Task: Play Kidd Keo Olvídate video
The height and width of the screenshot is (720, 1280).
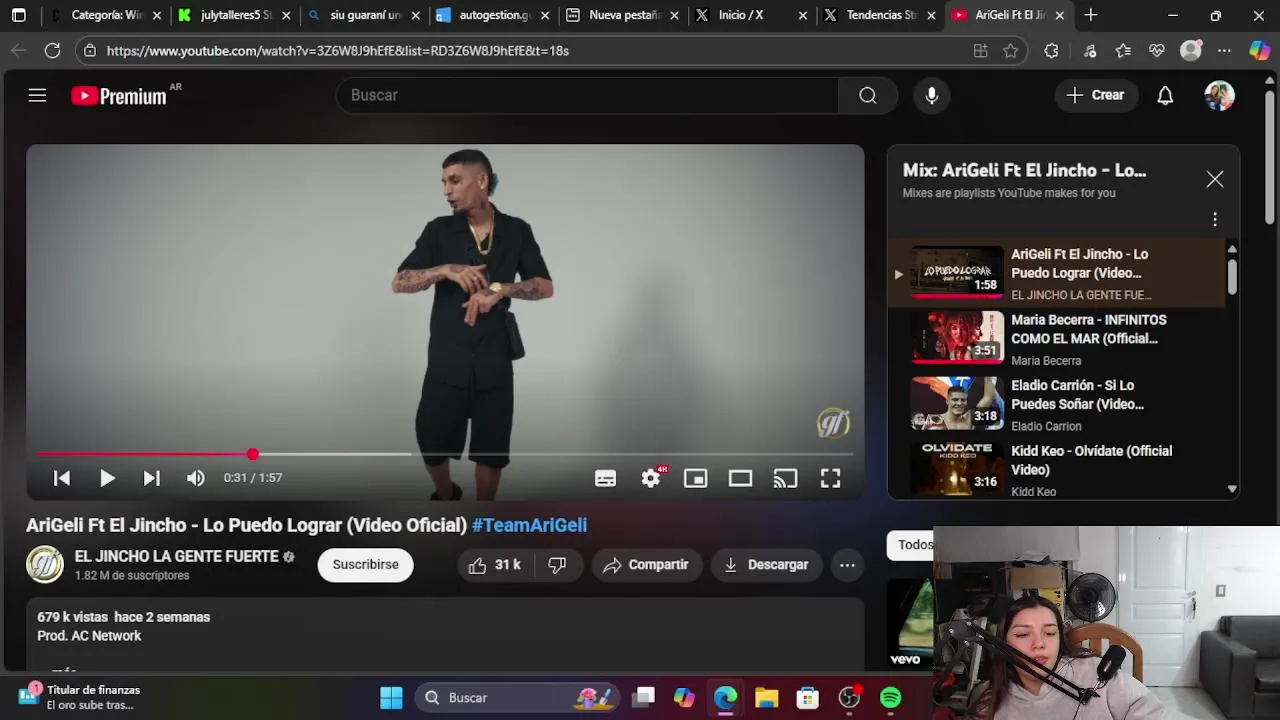Action: coord(1056,470)
